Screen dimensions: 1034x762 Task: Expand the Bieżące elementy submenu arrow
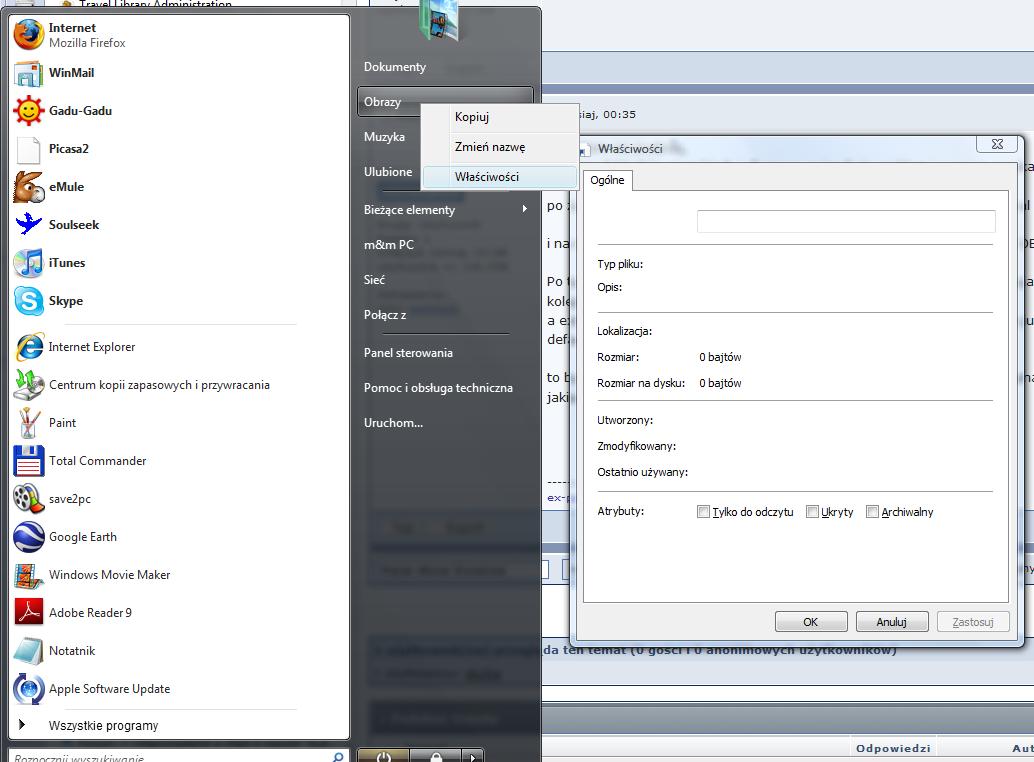(525, 209)
